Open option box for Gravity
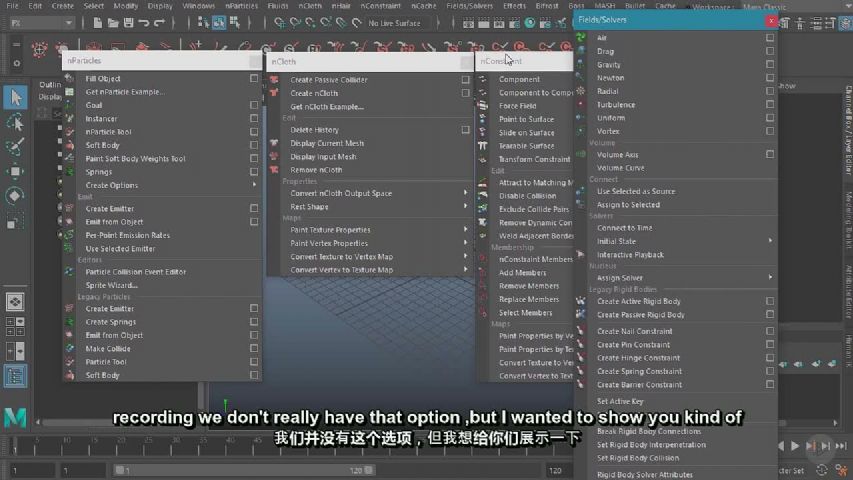The height and width of the screenshot is (480, 853). (x=770, y=64)
